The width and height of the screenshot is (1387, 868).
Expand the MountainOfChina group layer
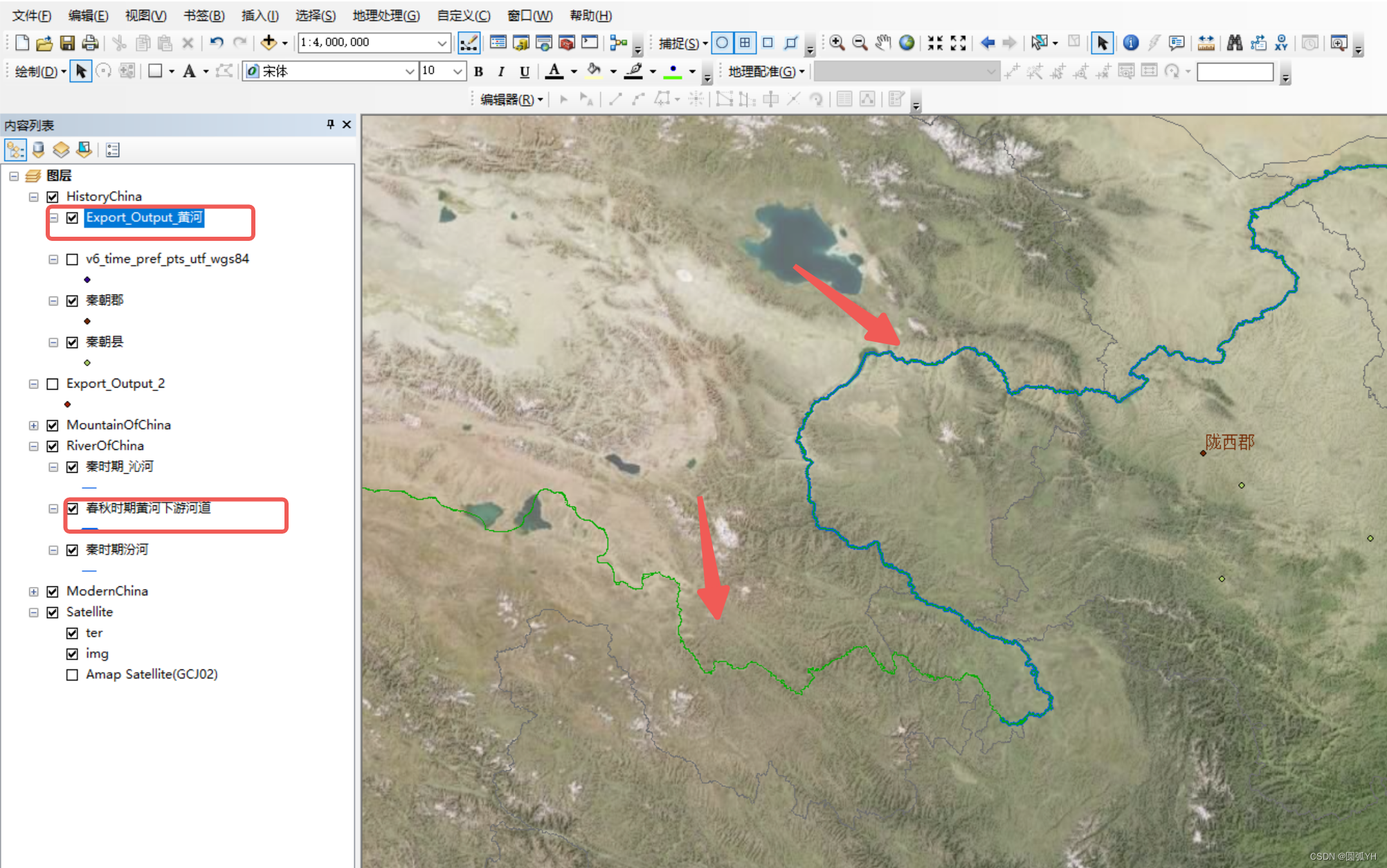pyautogui.click(x=33, y=425)
